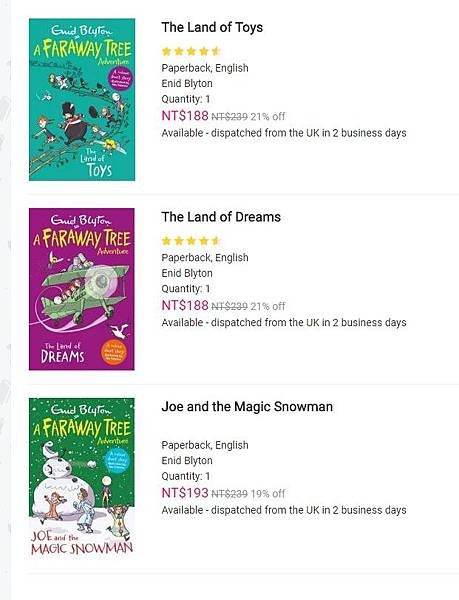Click NT$188 price for The Land of Toys
Screen dimensions: 459x600
(x=185, y=116)
